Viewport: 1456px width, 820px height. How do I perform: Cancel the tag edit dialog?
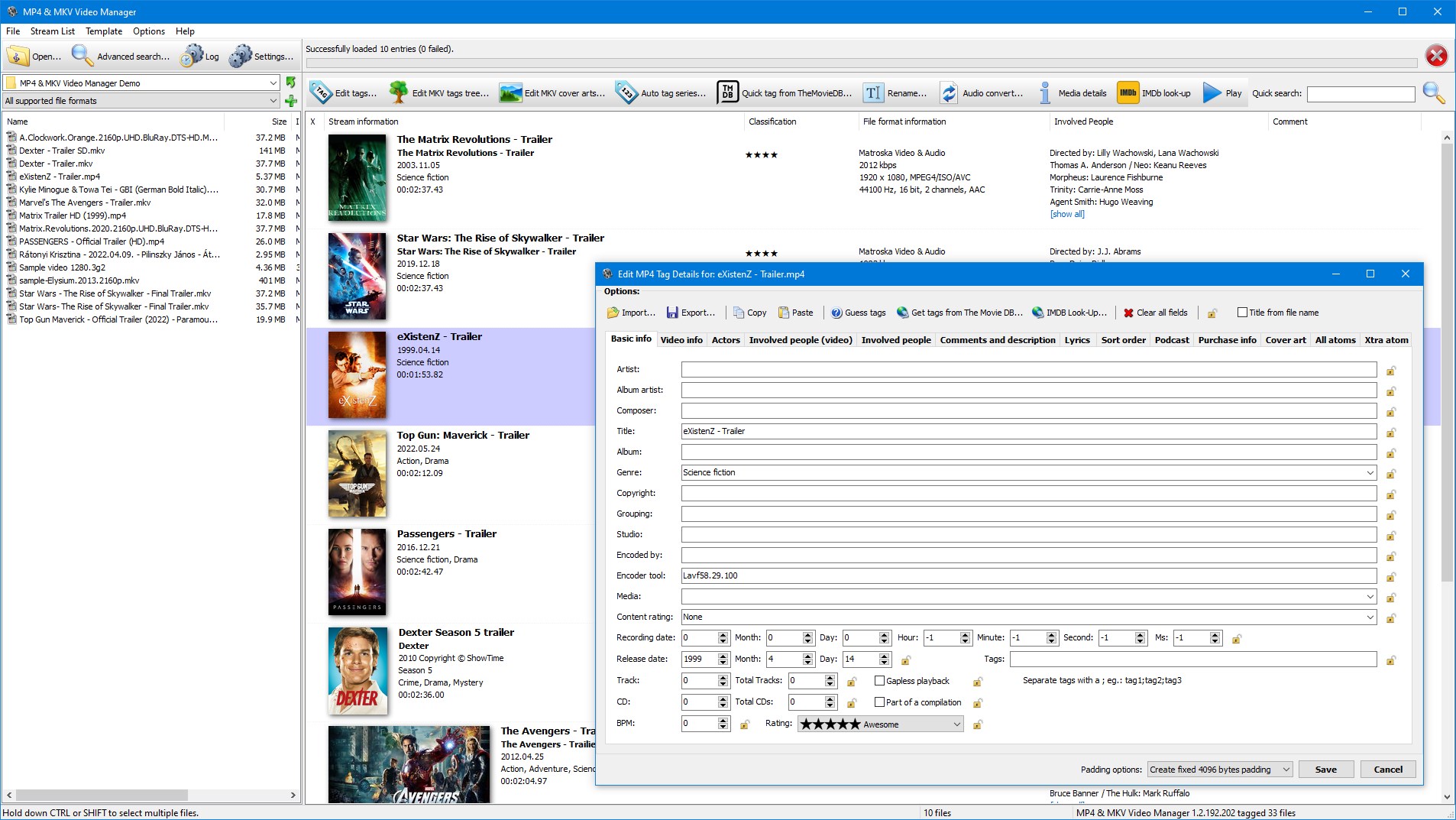[1387, 770]
